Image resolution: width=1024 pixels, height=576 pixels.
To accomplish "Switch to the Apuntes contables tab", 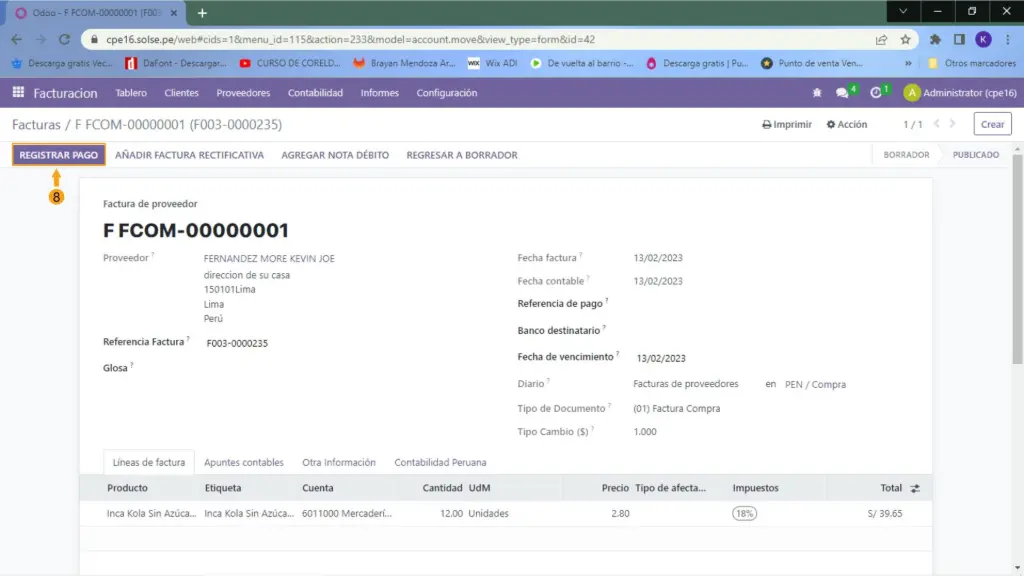I will 244,463.
